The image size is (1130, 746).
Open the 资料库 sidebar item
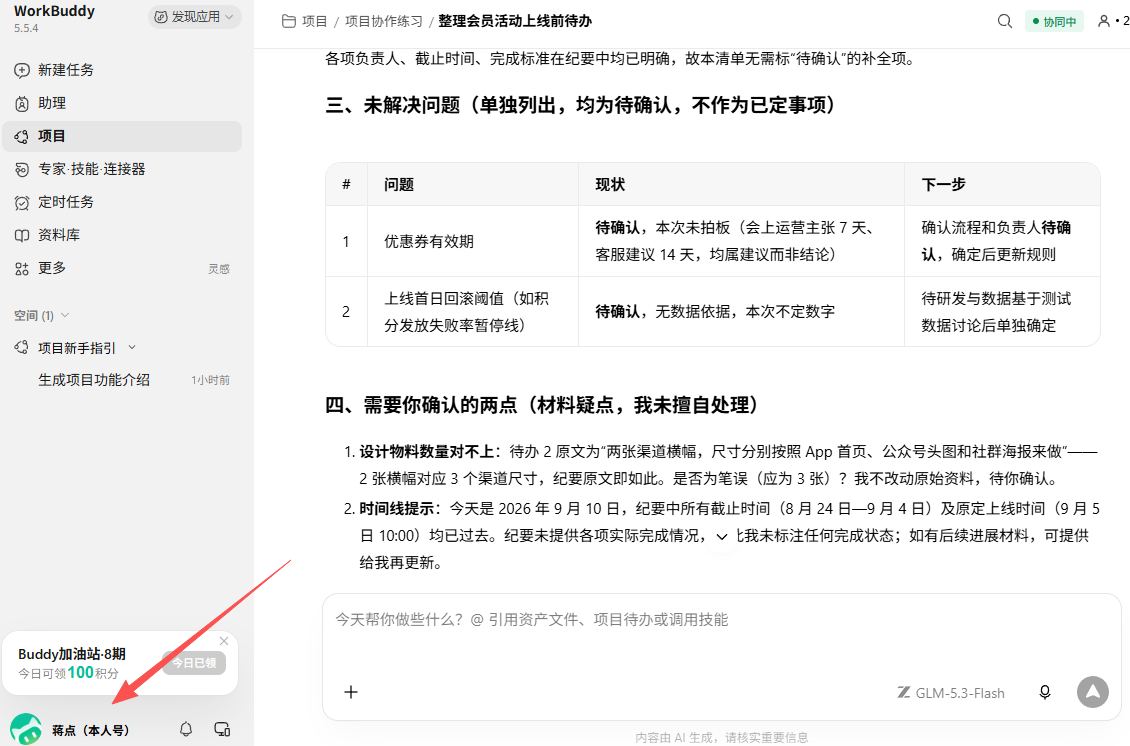[x=122, y=235]
